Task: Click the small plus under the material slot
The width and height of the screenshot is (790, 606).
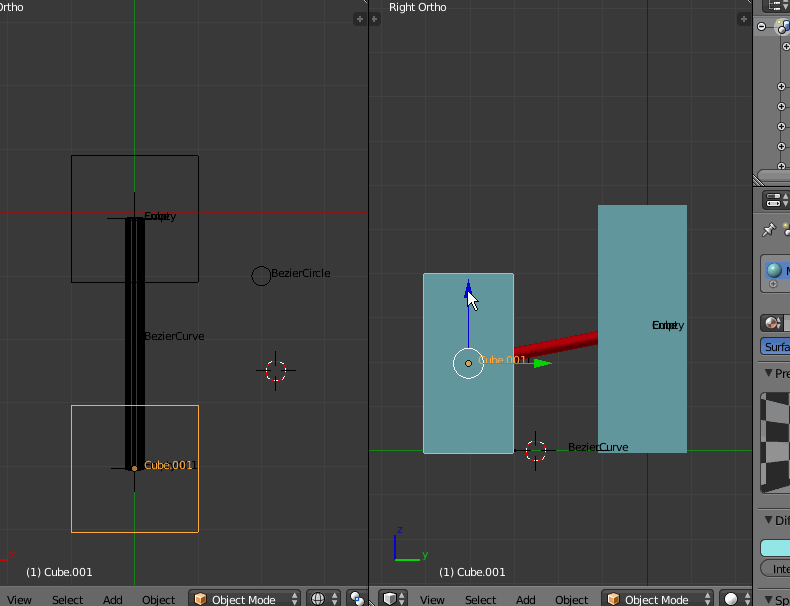Action: 773,284
